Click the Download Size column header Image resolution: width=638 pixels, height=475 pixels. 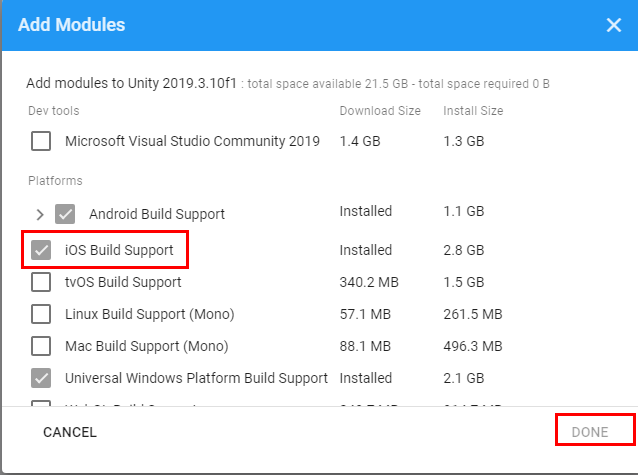380,111
